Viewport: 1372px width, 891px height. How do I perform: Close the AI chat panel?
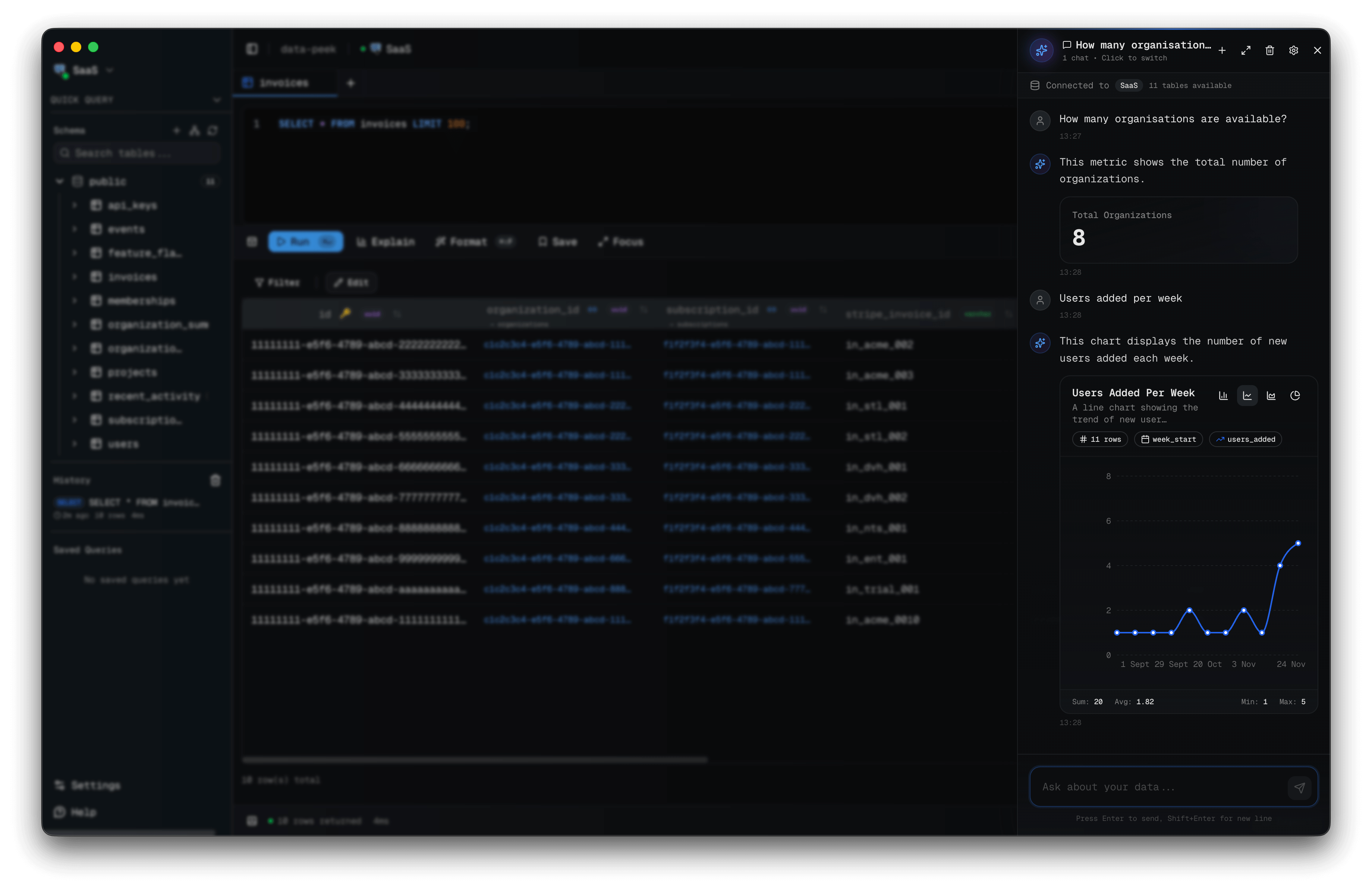pyautogui.click(x=1317, y=51)
